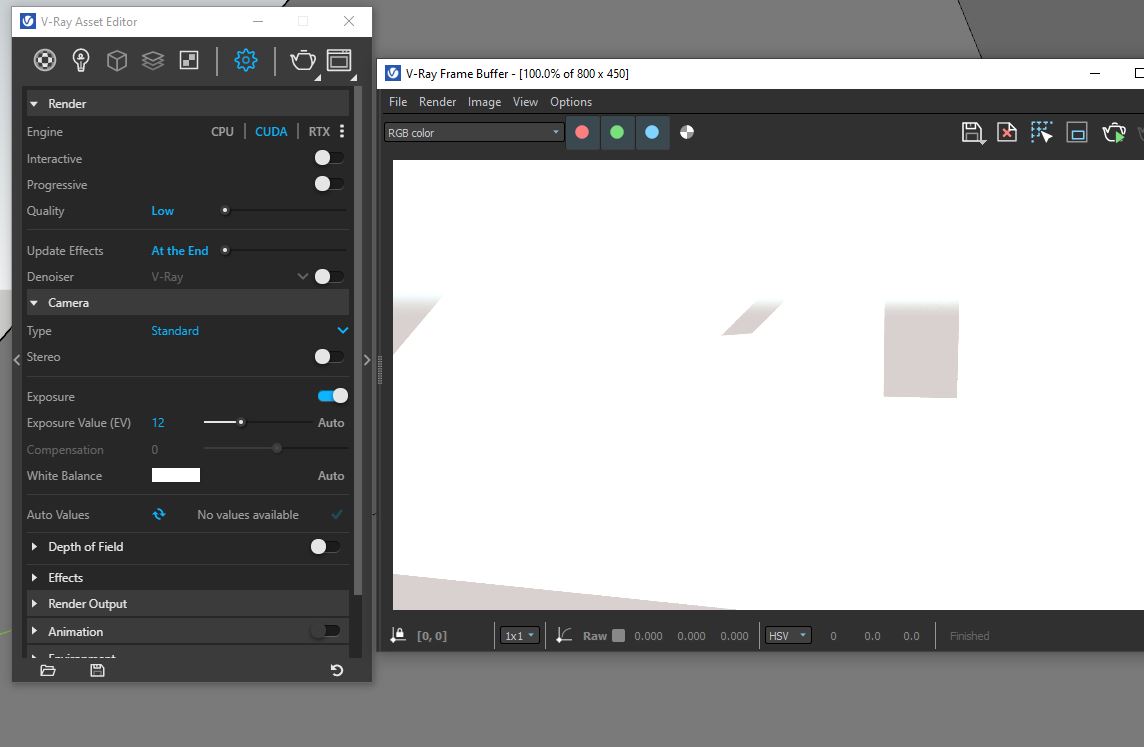Open View menu in Frame Buffer
Viewport: 1144px width, 747px height.
[525, 101]
